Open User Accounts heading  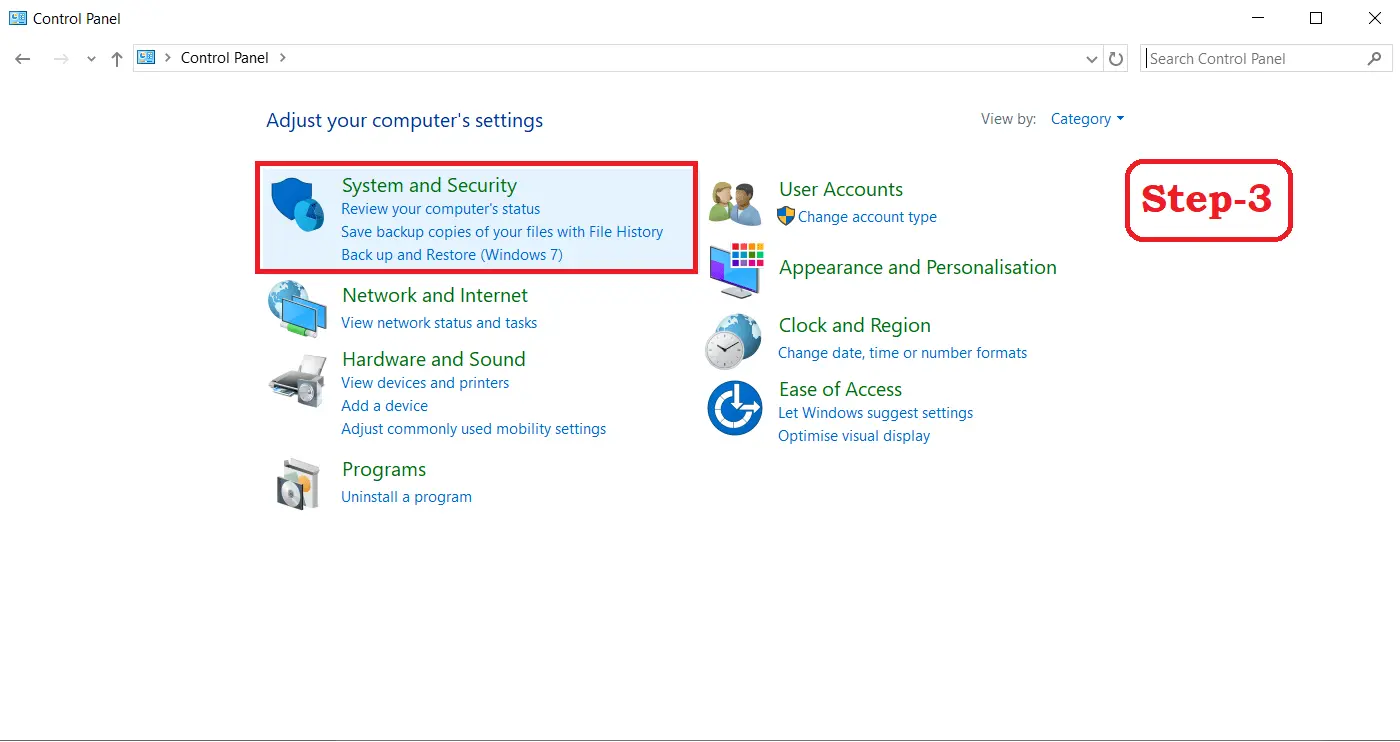(841, 189)
